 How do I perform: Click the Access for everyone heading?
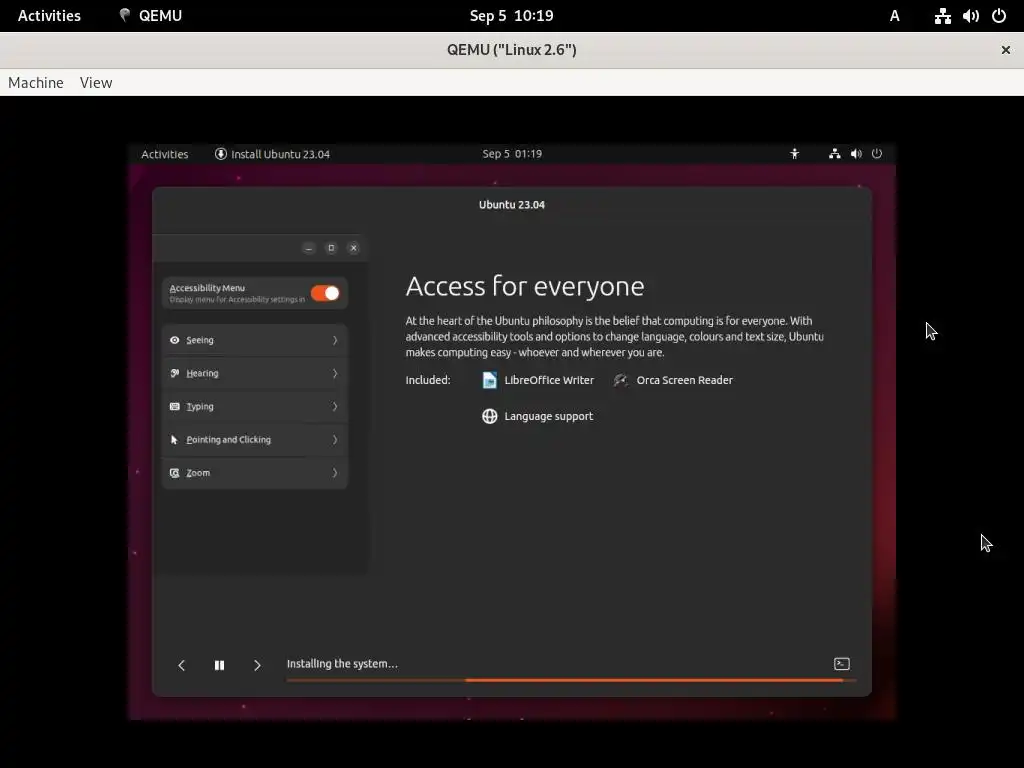(525, 287)
